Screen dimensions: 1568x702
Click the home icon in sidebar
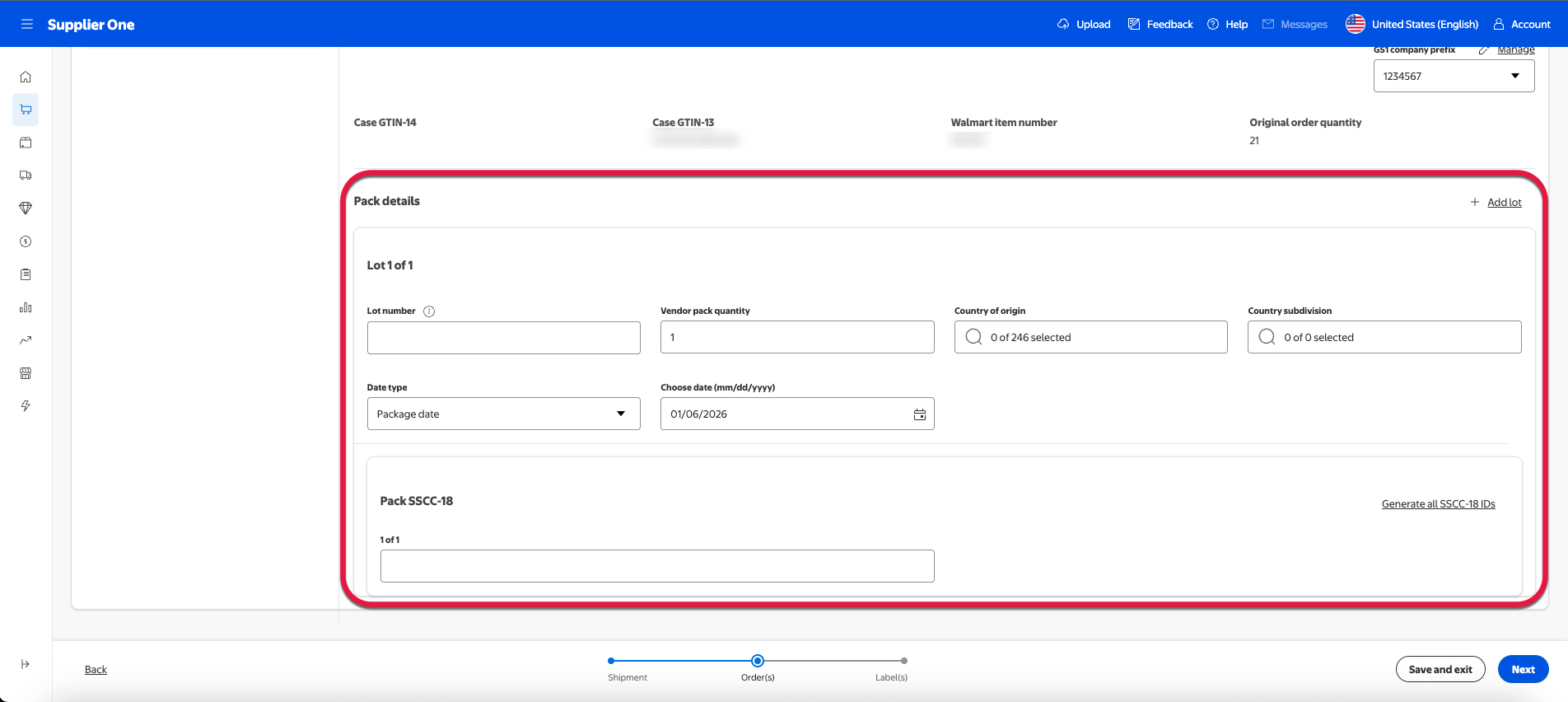click(x=26, y=77)
